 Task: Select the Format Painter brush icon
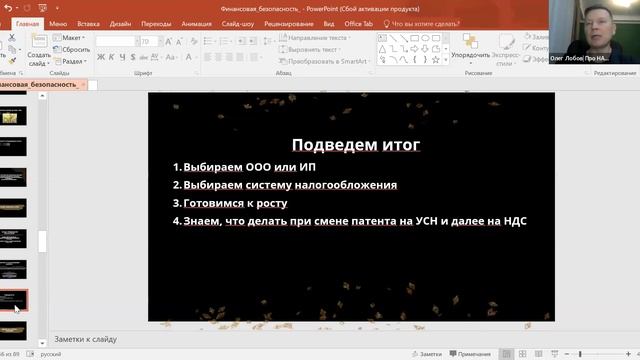[x=12, y=61]
